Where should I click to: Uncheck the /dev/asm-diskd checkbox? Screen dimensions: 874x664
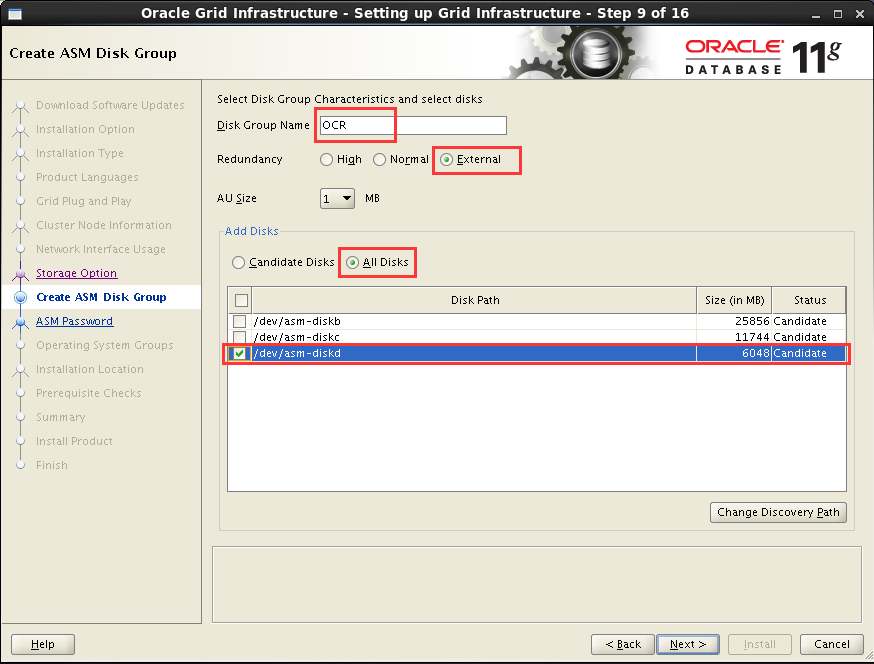240,353
